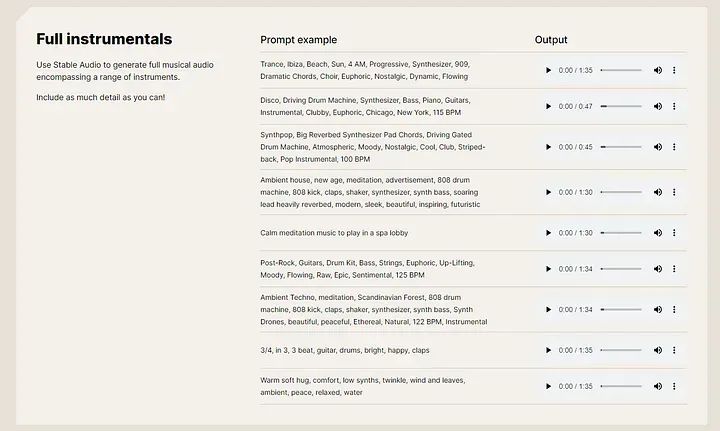Open more options for spa lobby track
Image resolution: width=720 pixels, height=431 pixels.
coord(675,233)
